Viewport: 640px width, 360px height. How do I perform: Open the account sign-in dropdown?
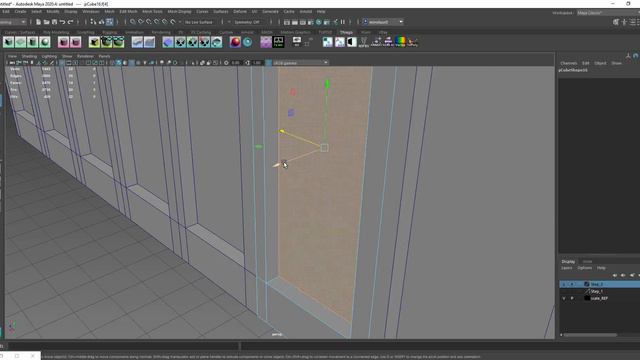(x=383, y=22)
